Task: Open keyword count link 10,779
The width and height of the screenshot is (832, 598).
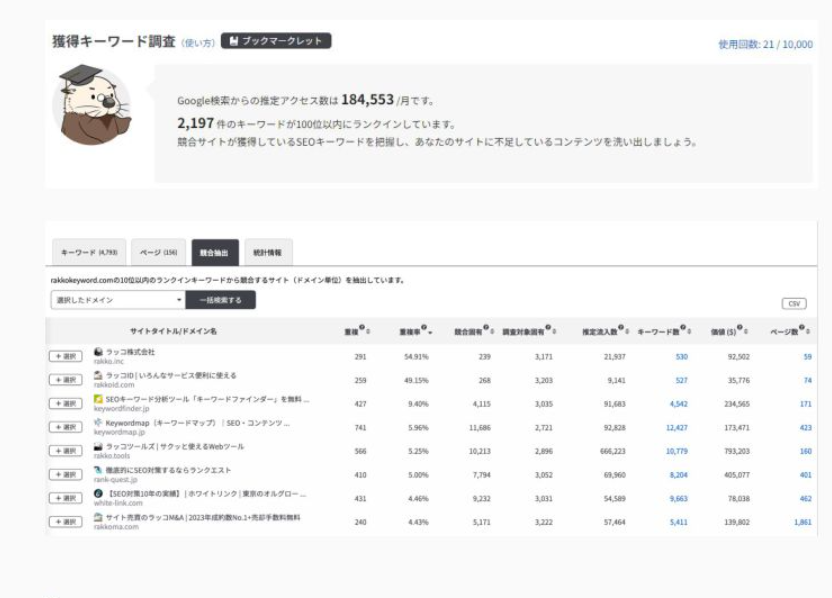Action: [677, 451]
